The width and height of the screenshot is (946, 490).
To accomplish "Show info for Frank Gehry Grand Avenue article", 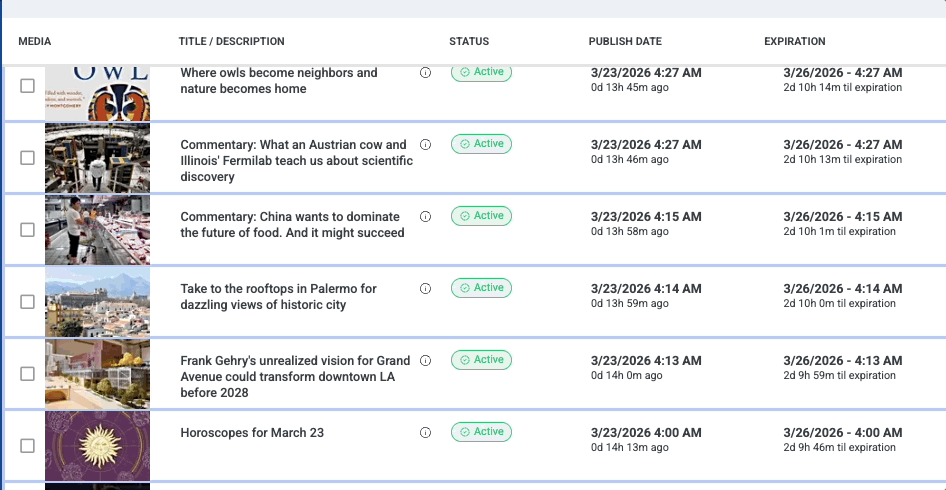I will tap(425, 361).
